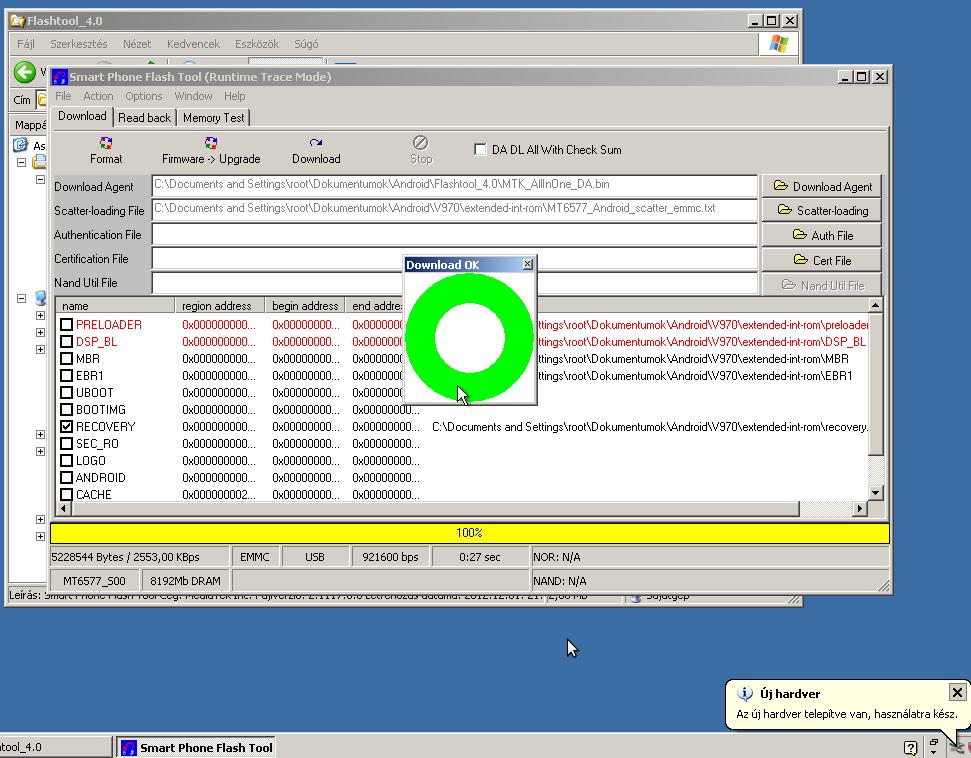Close the Download OK popup
This screenshot has height=758, width=971.
pos(527,264)
